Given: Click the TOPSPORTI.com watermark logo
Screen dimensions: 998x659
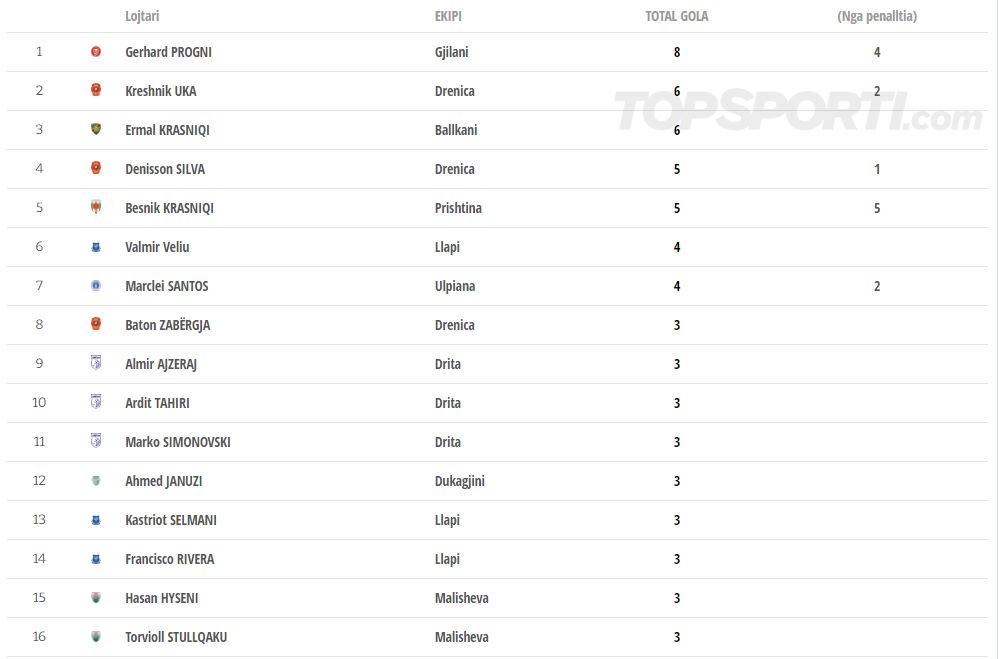Looking at the screenshot, I should pos(799,111).
